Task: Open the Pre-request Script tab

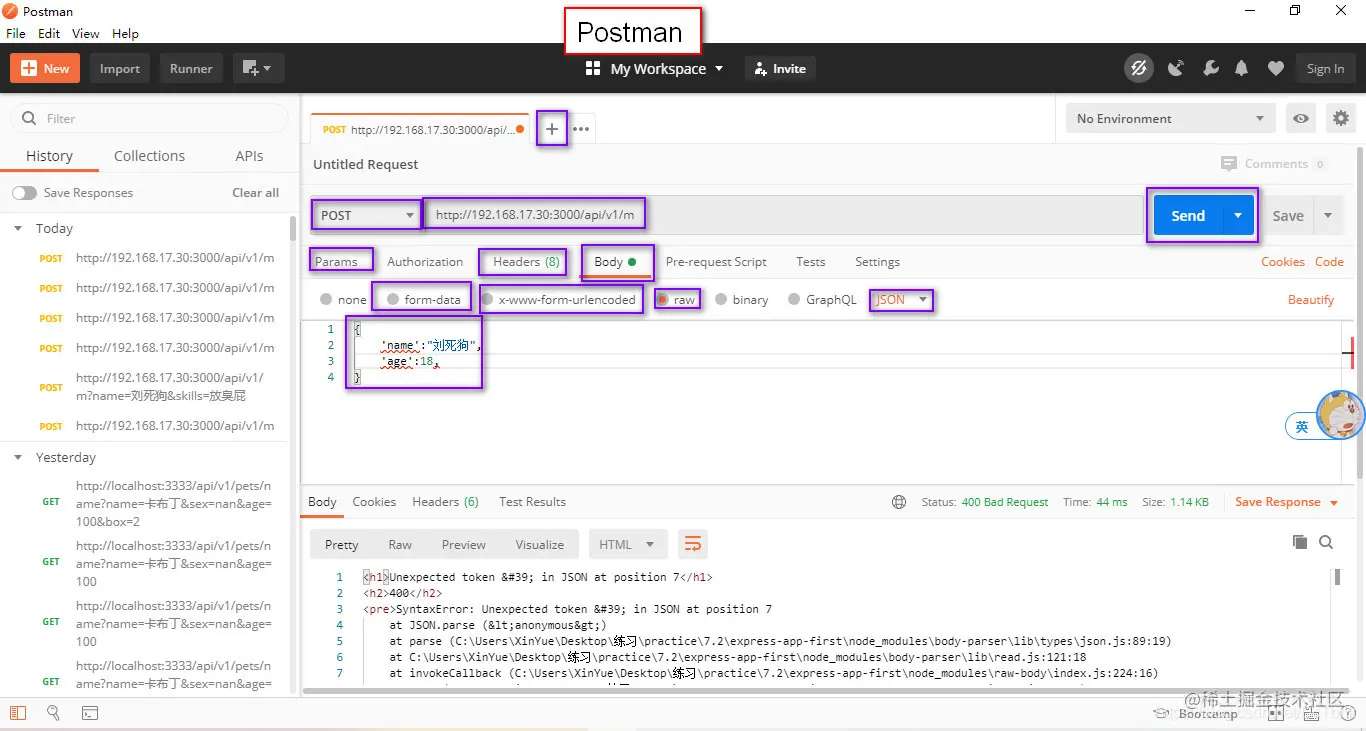Action: point(716,262)
